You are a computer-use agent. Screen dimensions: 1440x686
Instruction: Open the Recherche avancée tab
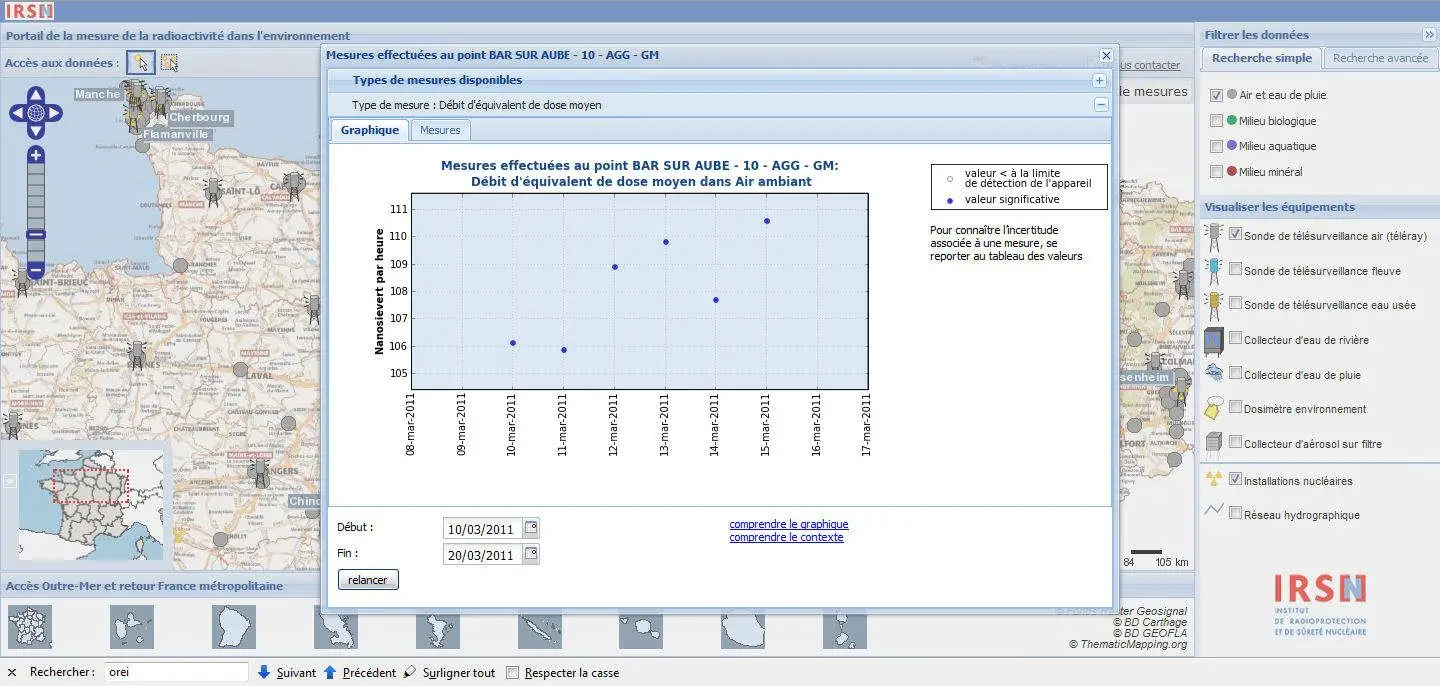pyautogui.click(x=1380, y=58)
